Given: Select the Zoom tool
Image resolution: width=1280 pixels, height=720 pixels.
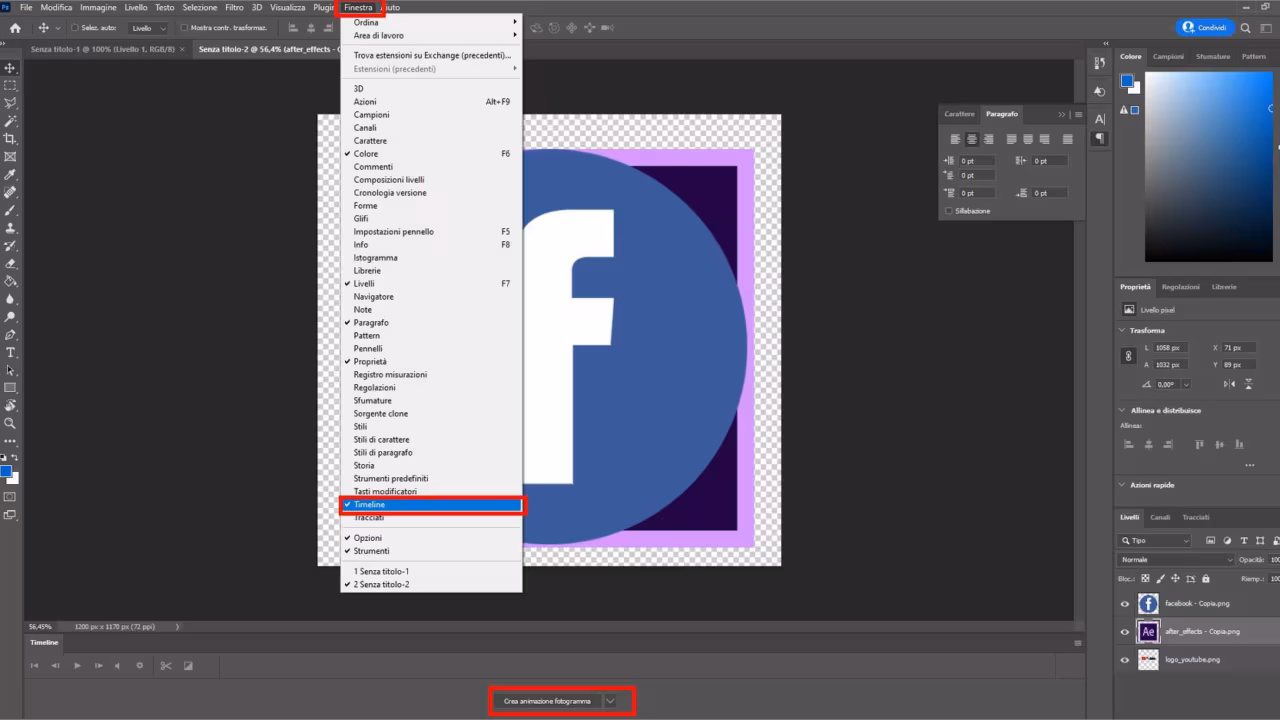Looking at the screenshot, I should [11, 424].
